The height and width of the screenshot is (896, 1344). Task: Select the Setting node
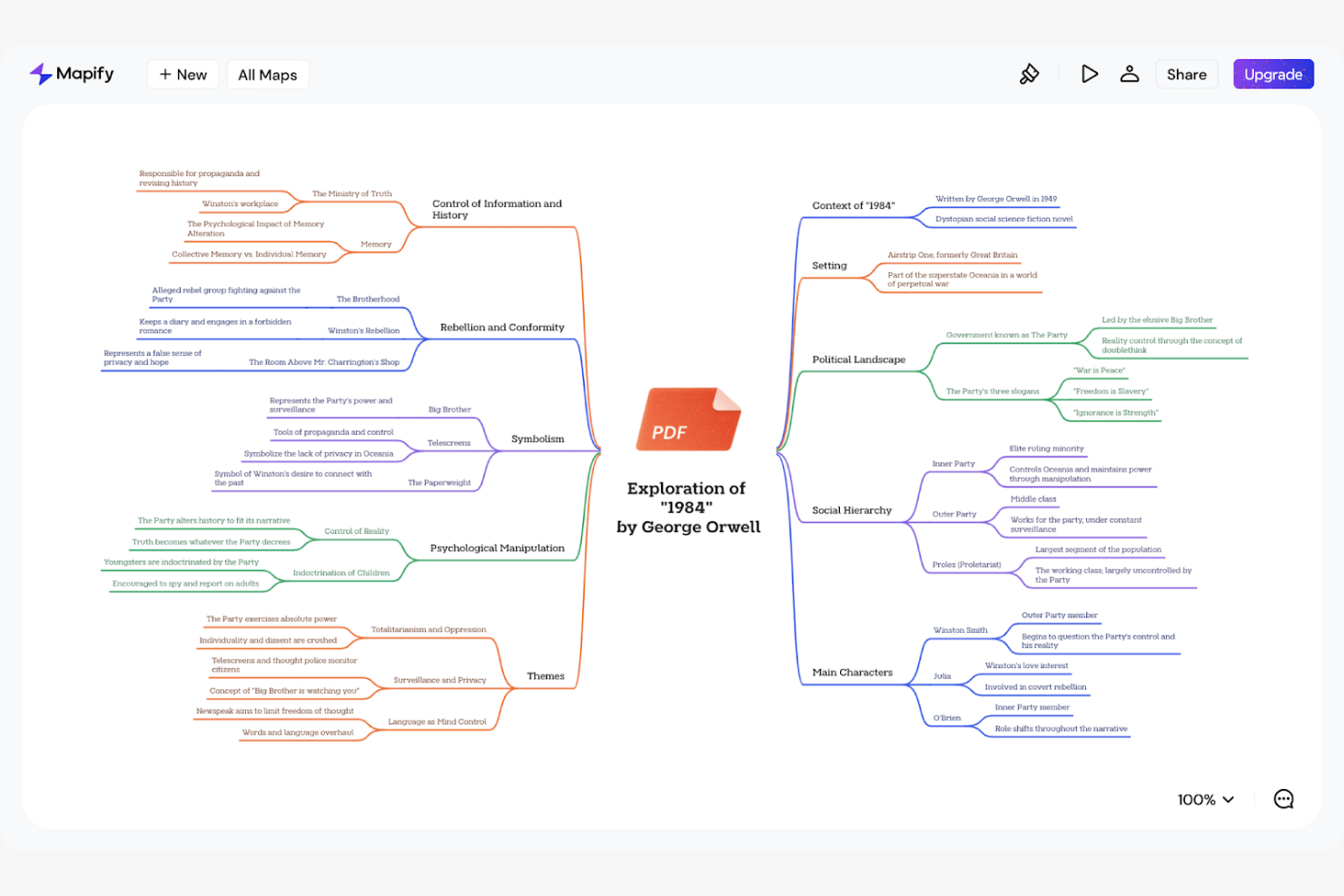tap(828, 265)
